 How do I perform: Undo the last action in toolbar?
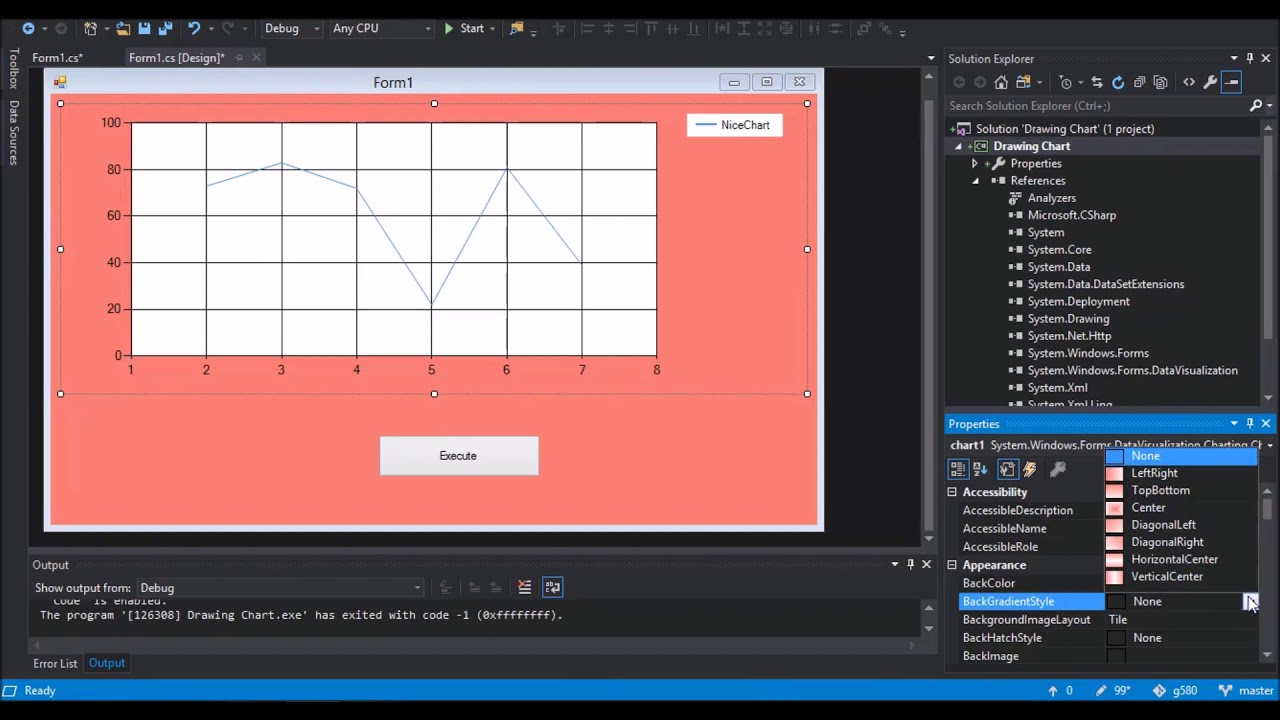click(x=194, y=28)
